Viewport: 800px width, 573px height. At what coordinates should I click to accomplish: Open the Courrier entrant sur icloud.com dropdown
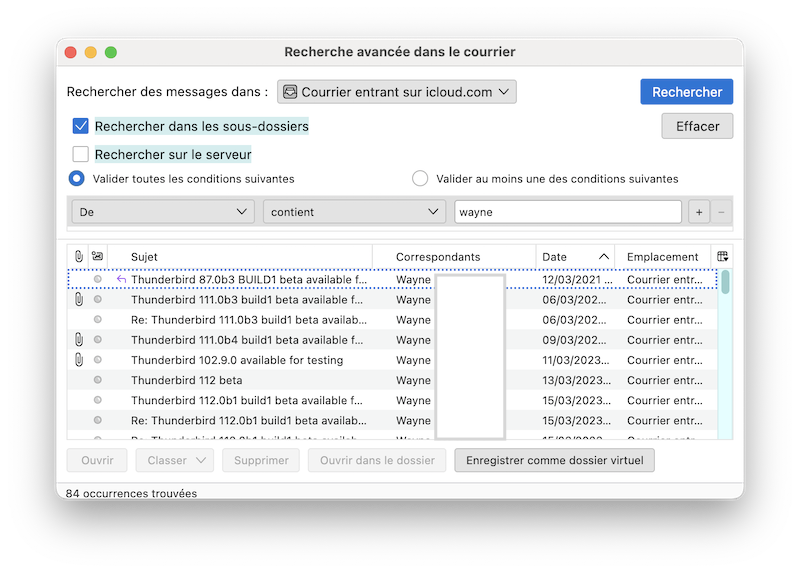397,92
